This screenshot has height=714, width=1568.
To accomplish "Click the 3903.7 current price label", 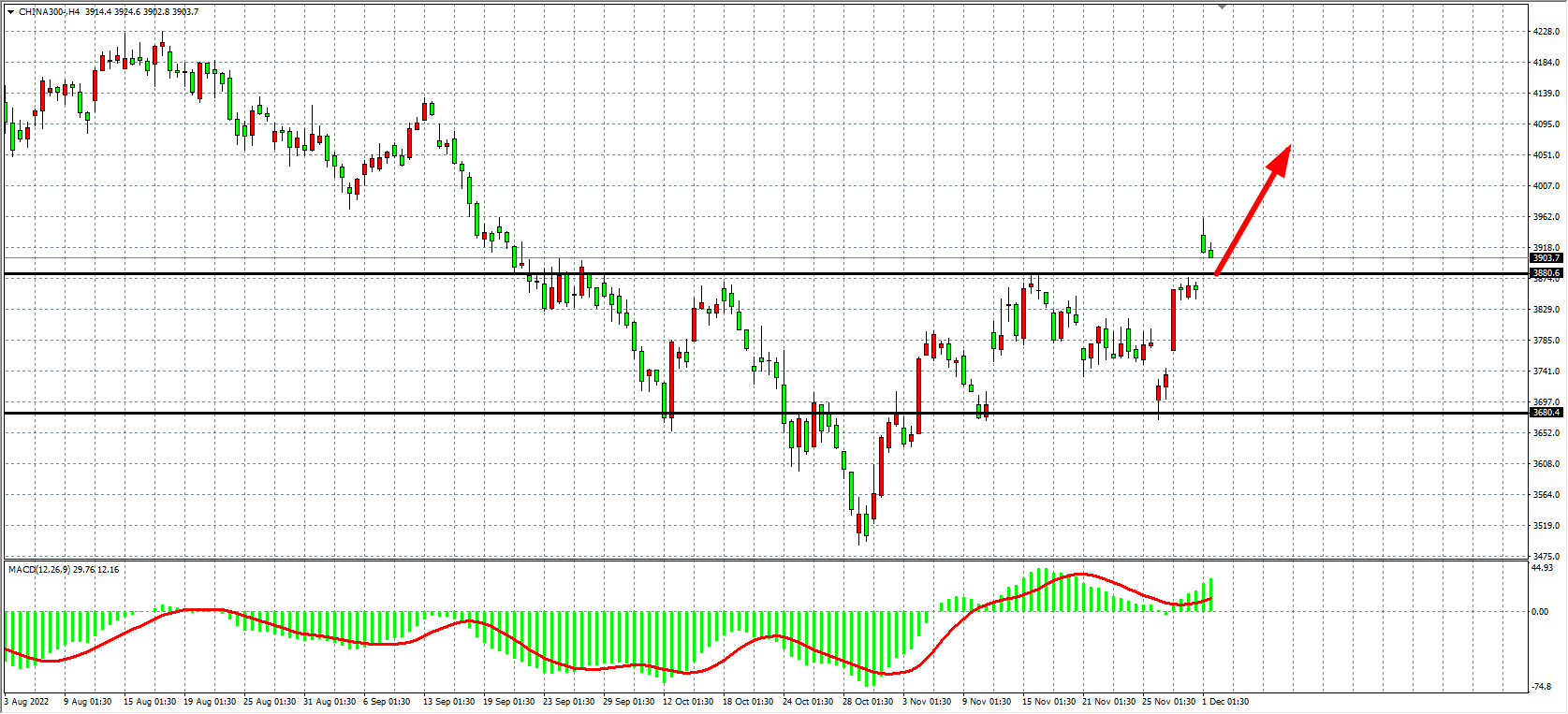I will [x=1546, y=258].
